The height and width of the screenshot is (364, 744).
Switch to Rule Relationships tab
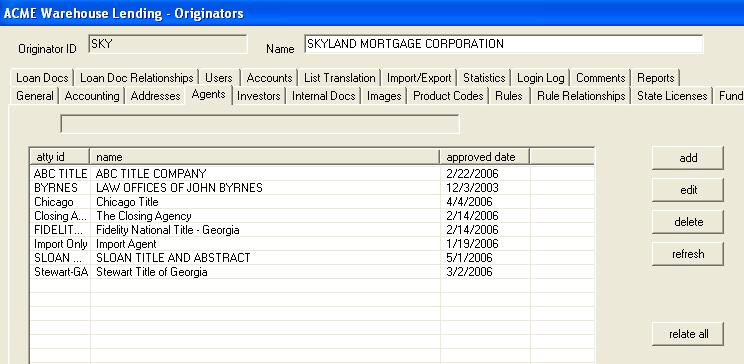[581, 96]
